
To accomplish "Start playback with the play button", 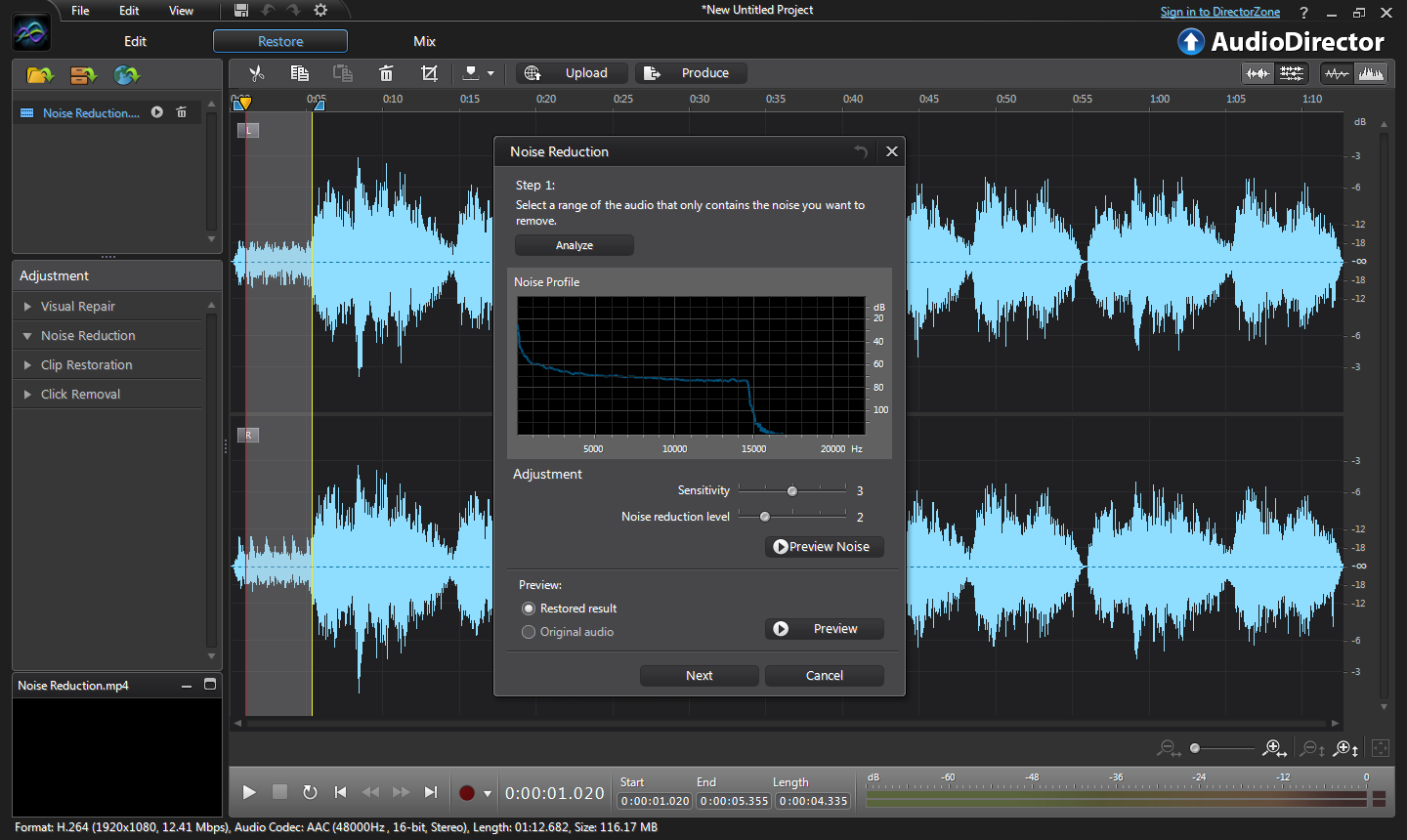I will point(249,792).
